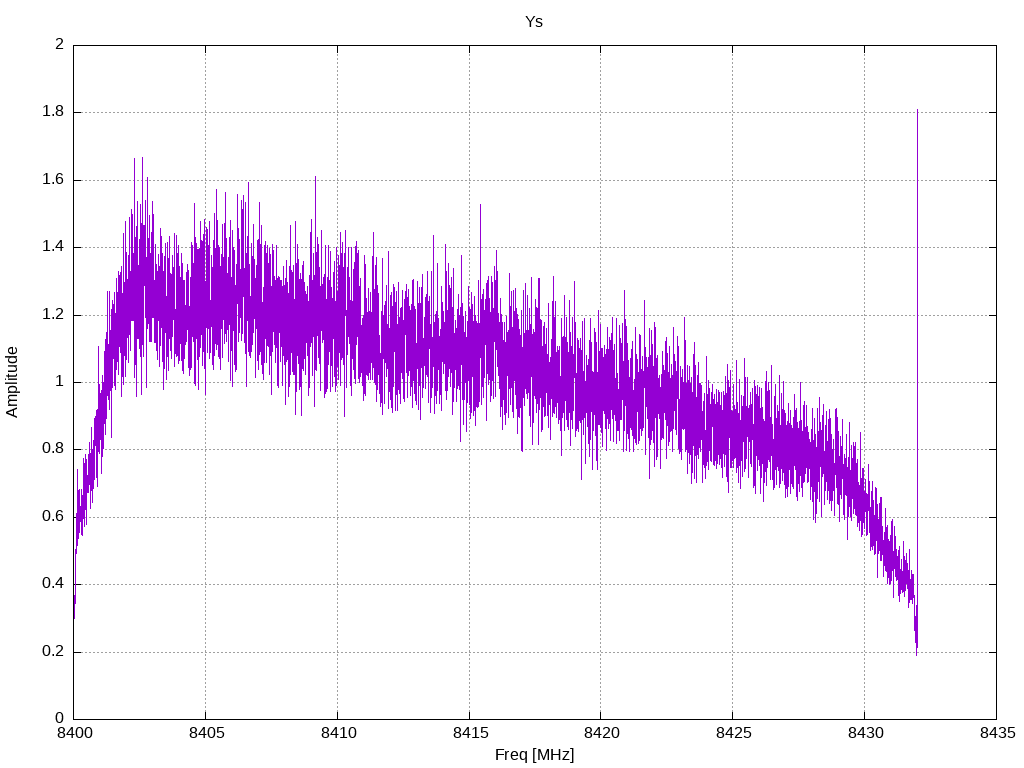Click the y-axis tick label 1.2
This screenshot has width=1024, height=768.
[x=53, y=314]
